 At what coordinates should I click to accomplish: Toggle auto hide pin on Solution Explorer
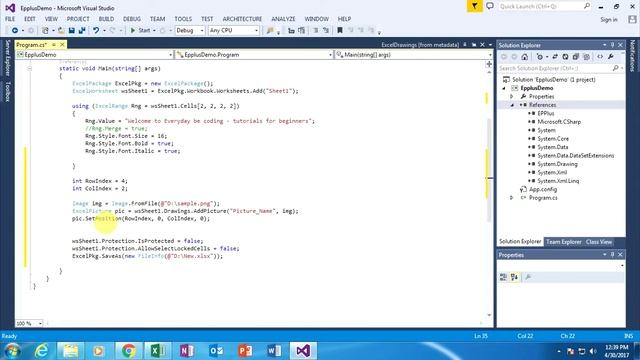click(612, 45)
